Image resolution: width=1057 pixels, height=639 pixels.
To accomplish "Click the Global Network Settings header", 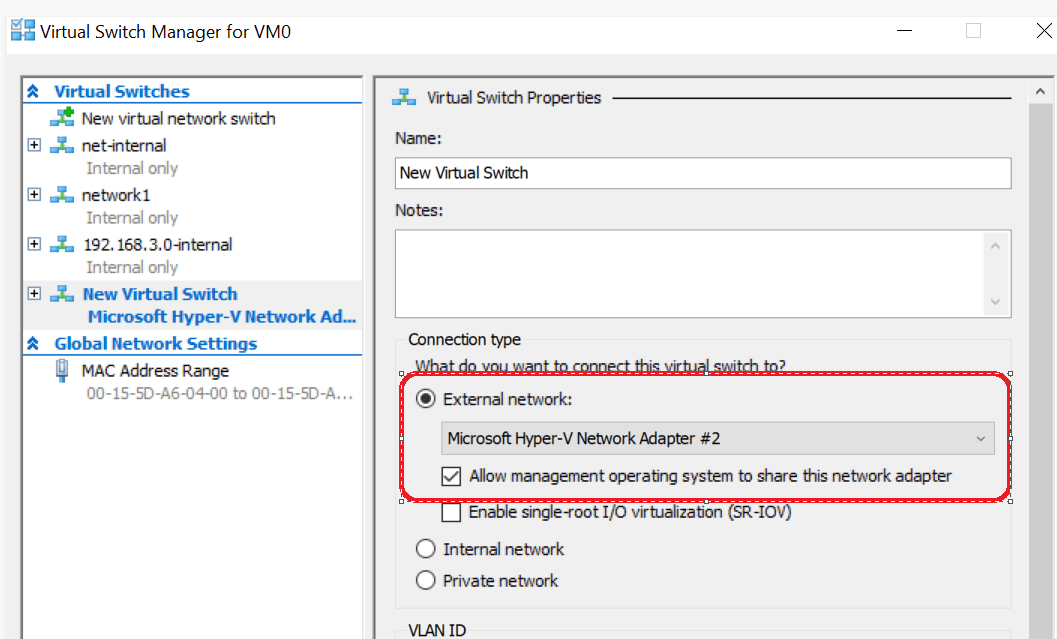I will (x=156, y=344).
